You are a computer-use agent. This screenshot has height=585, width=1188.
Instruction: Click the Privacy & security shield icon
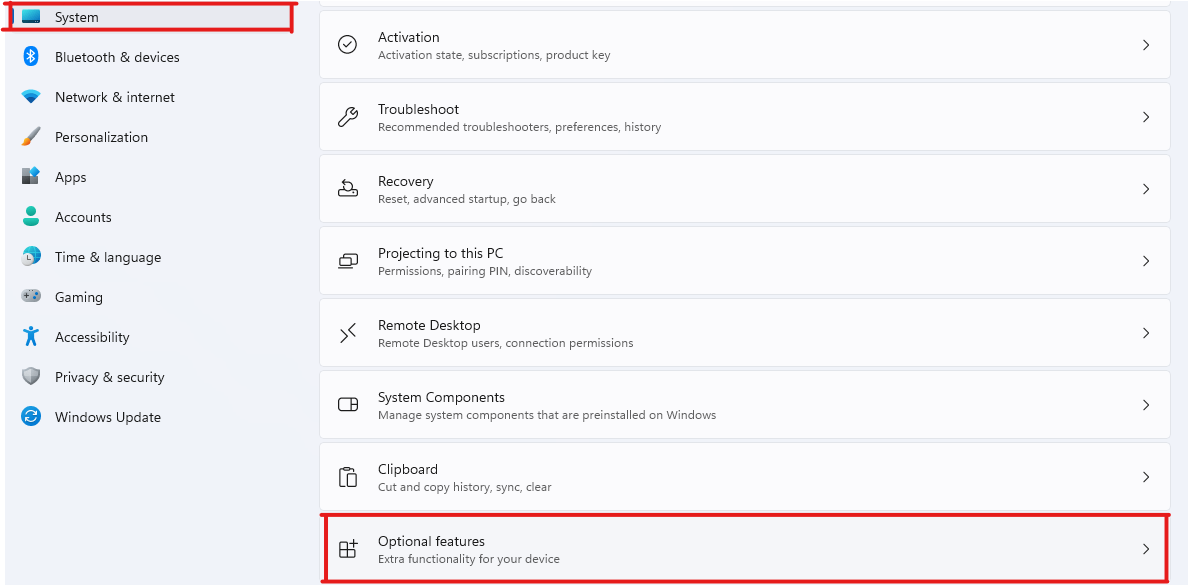[x=31, y=377]
